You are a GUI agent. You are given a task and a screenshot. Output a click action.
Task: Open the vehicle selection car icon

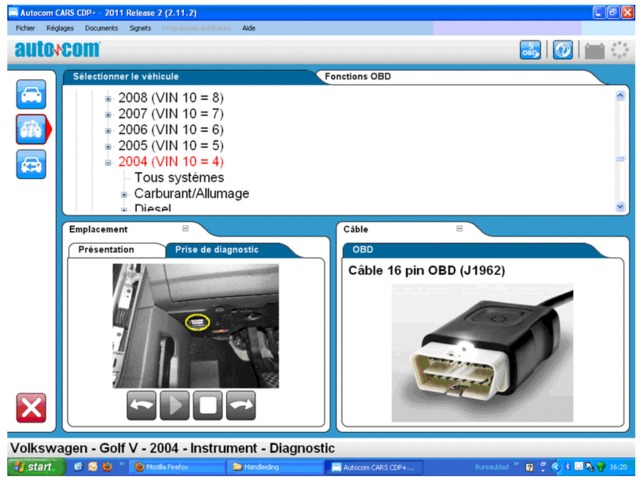(31, 94)
